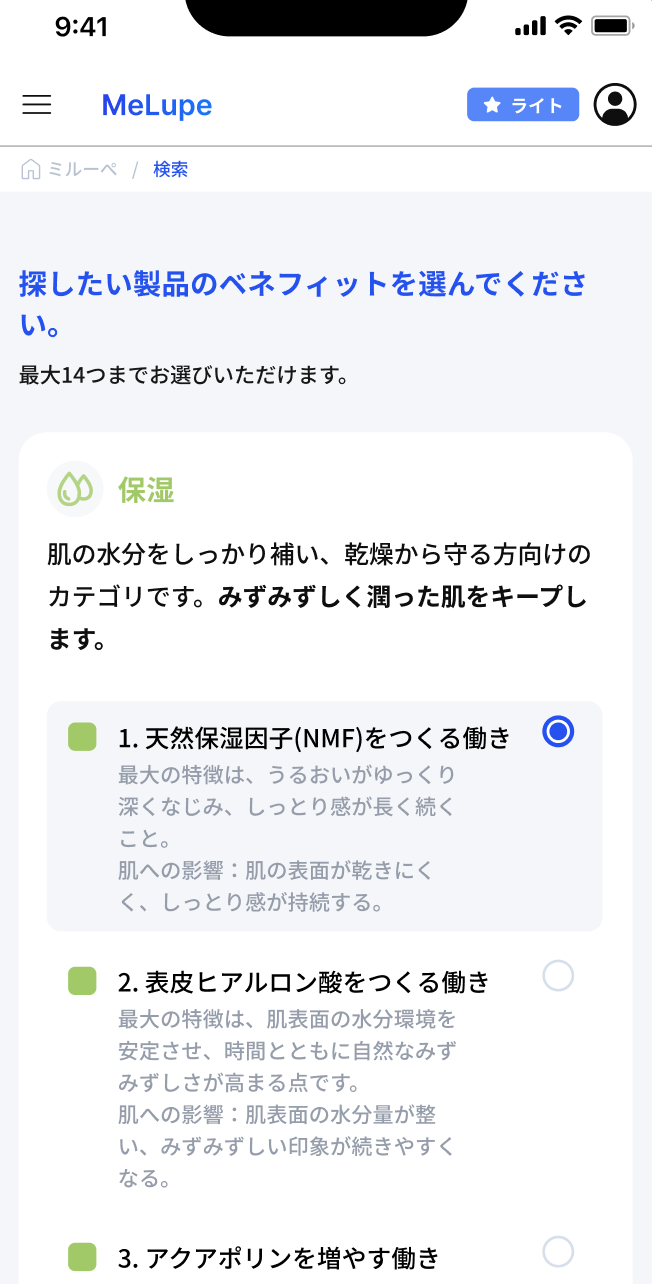Go to ミルーペ breadcrumb link
652x1284 pixels.
(82, 170)
